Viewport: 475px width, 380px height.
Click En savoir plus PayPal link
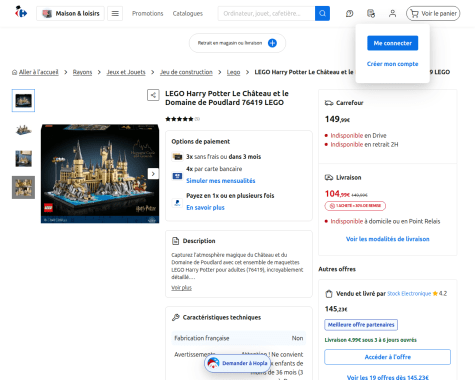point(205,207)
